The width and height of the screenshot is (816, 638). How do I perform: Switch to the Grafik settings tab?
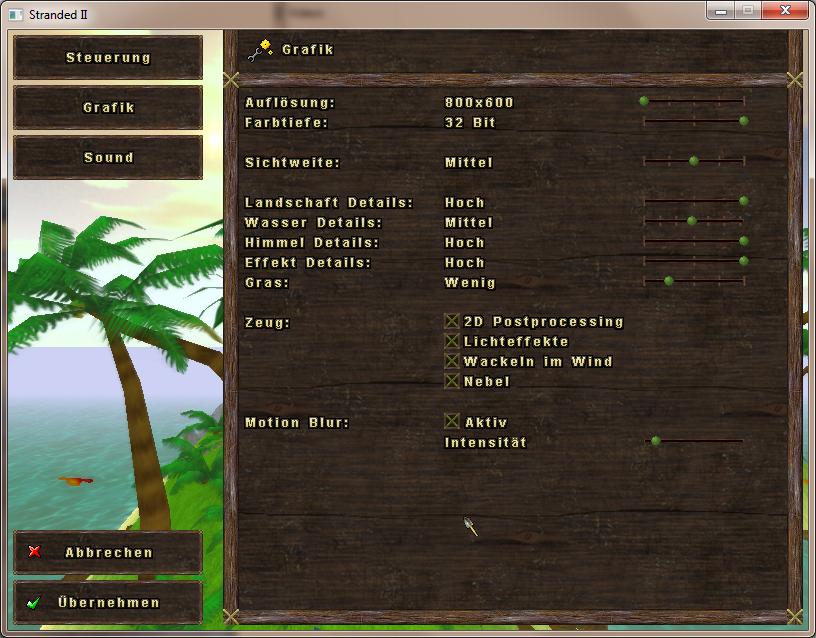pyautogui.click(x=108, y=107)
